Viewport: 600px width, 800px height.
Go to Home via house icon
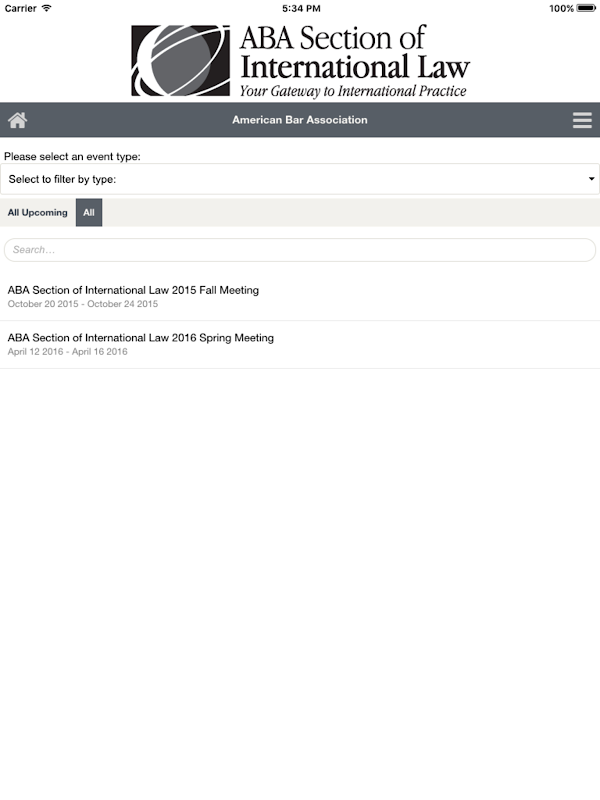click(17, 120)
